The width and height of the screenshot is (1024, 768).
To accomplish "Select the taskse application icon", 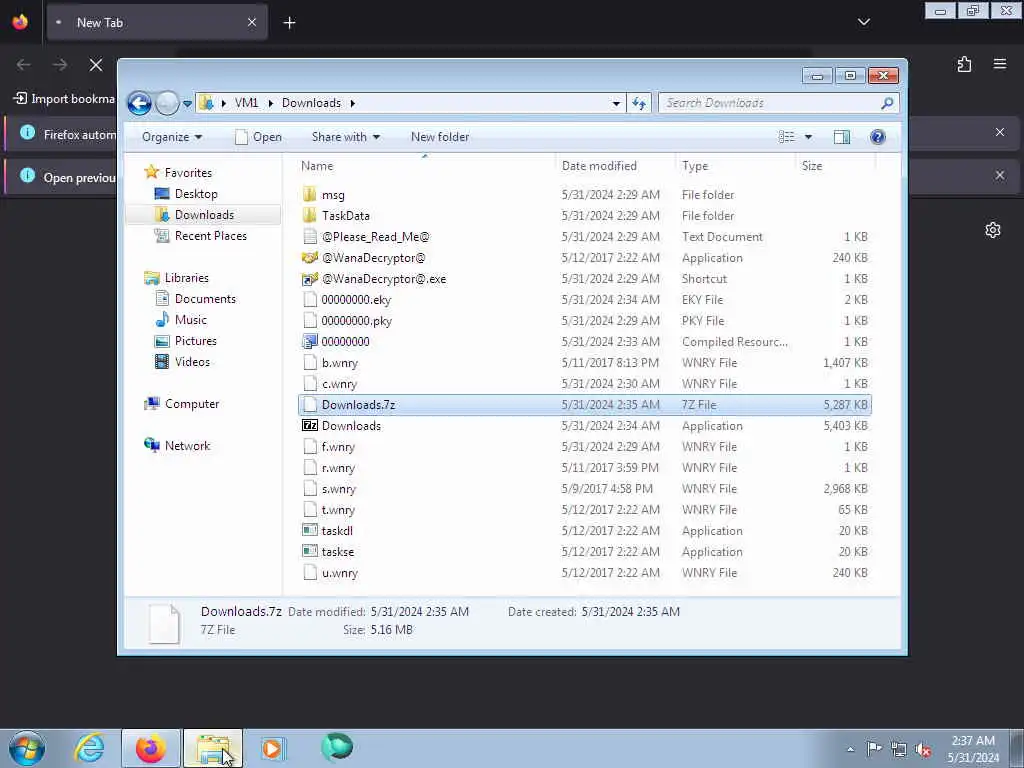I will point(310,551).
